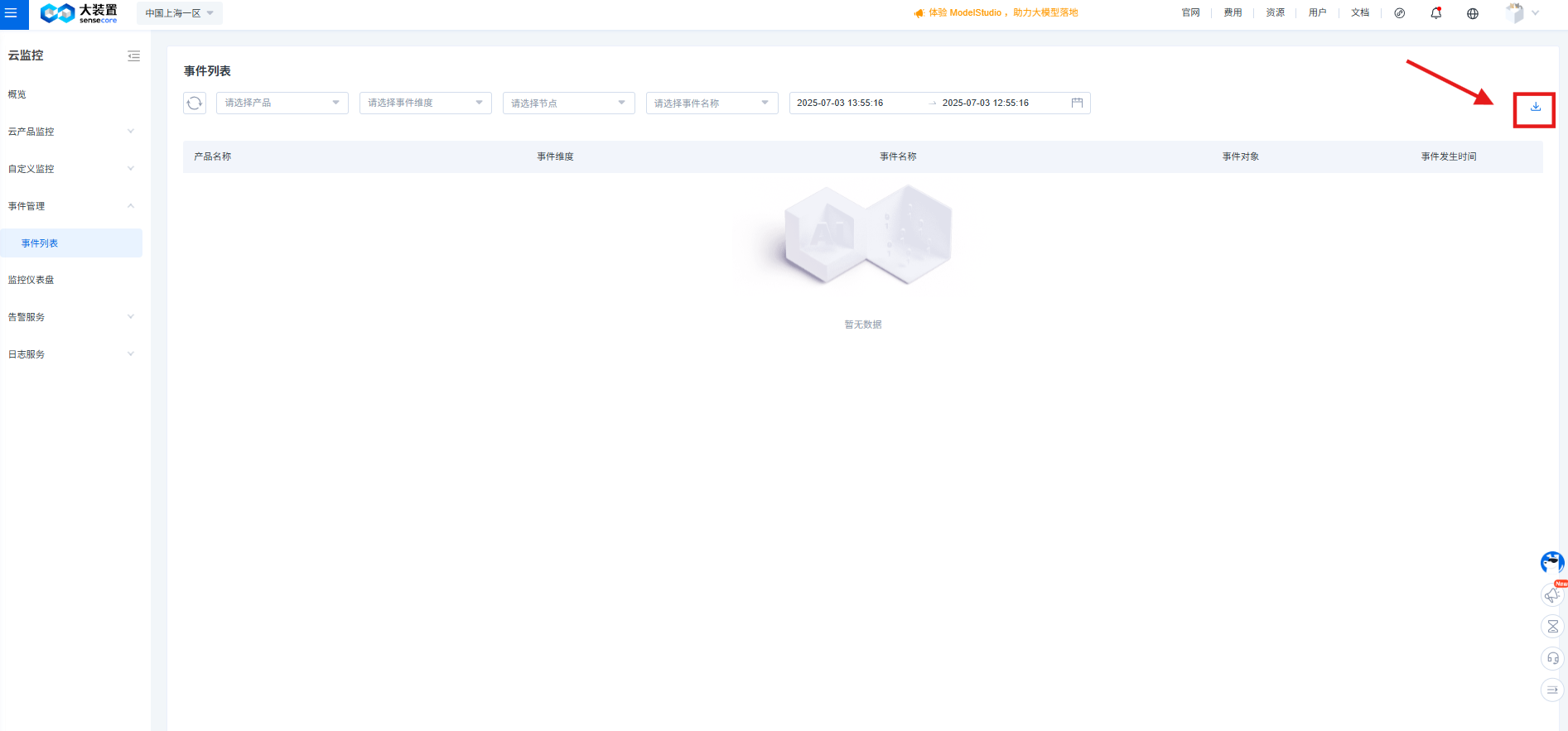Select 概览 in the sidebar

pos(17,94)
